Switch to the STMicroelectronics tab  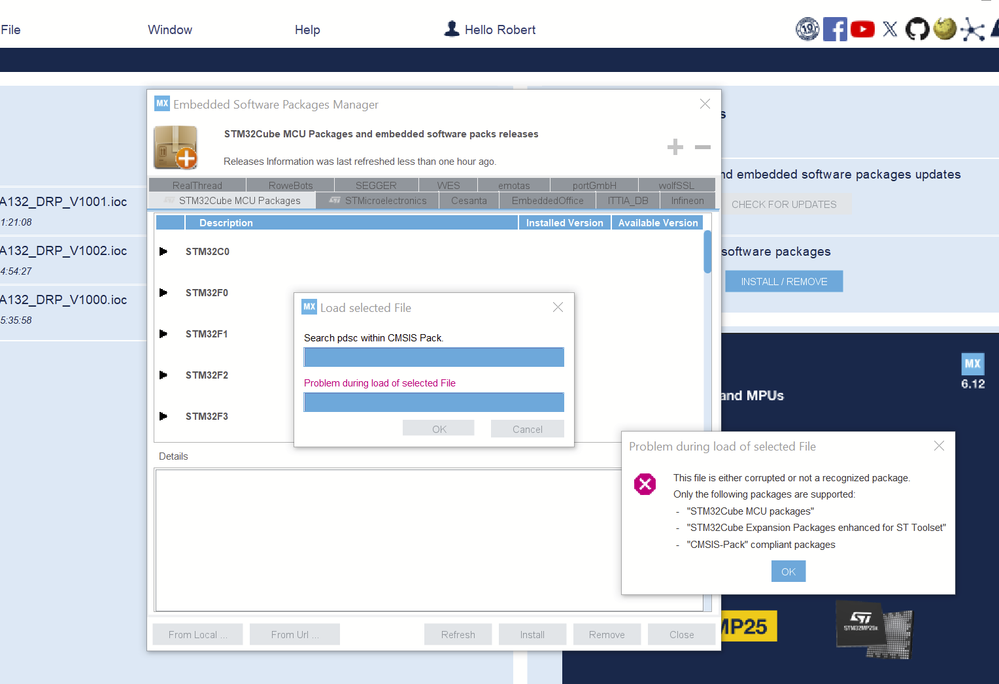[x=378, y=201]
